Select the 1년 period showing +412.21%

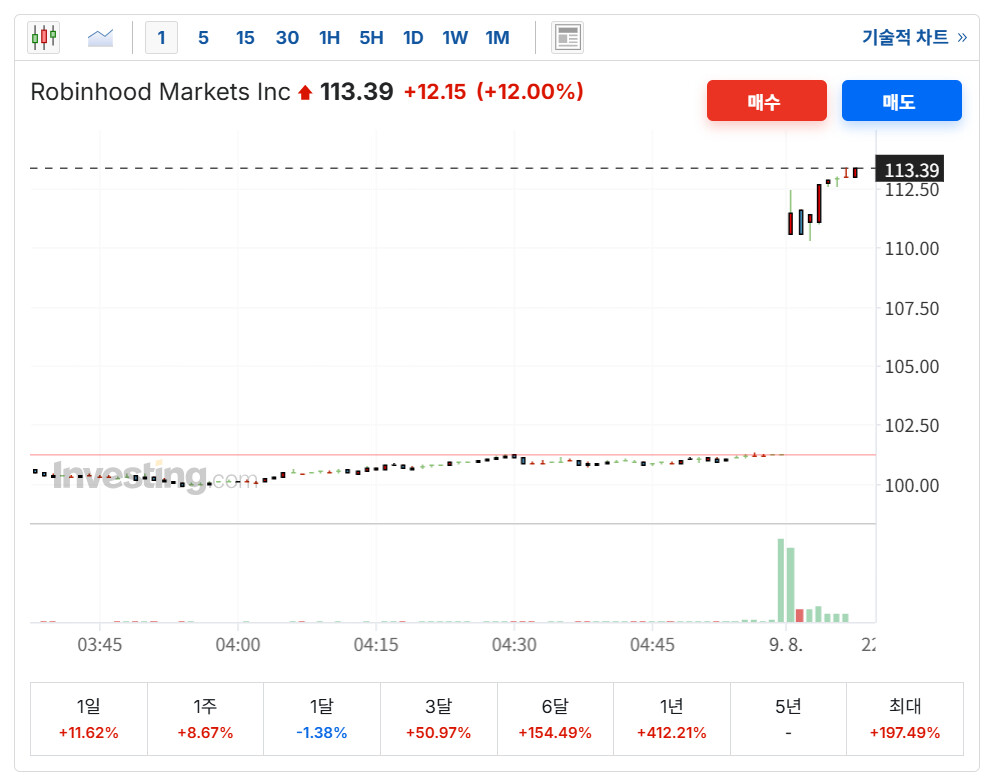click(x=672, y=719)
